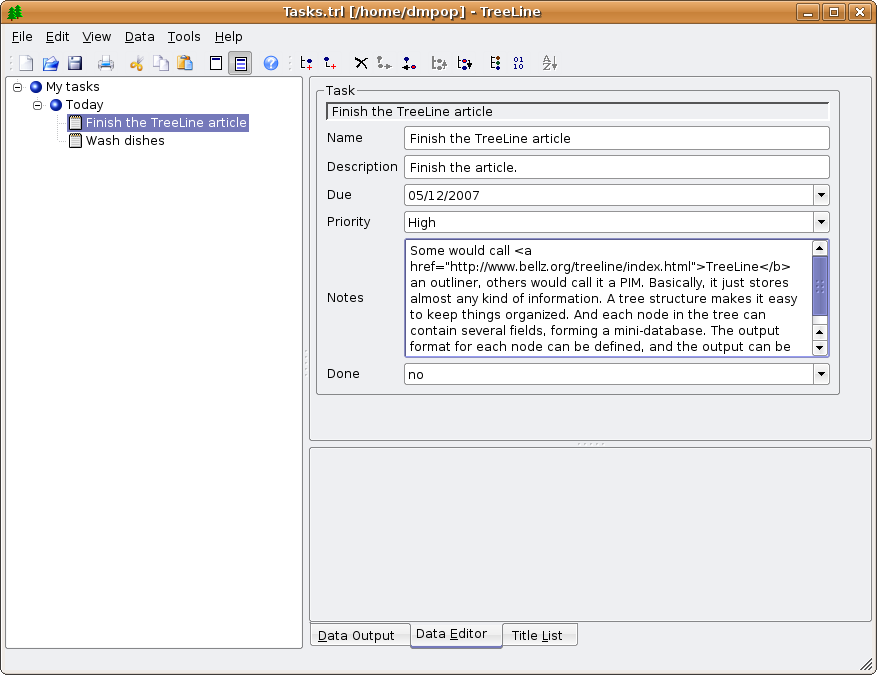Click the blue sphere icon beside My tasks
This screenshot has width=877, height=675.
pyautogui.click(x=36, y=87)
